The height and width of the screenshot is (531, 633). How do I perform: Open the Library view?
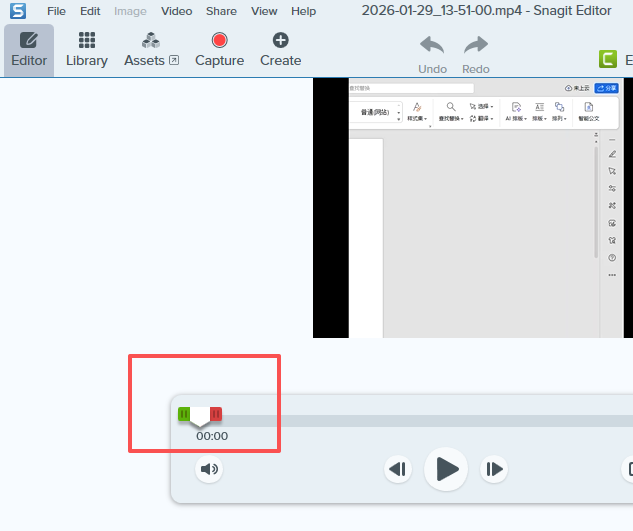pyautogui.click(x=87, y=49)
